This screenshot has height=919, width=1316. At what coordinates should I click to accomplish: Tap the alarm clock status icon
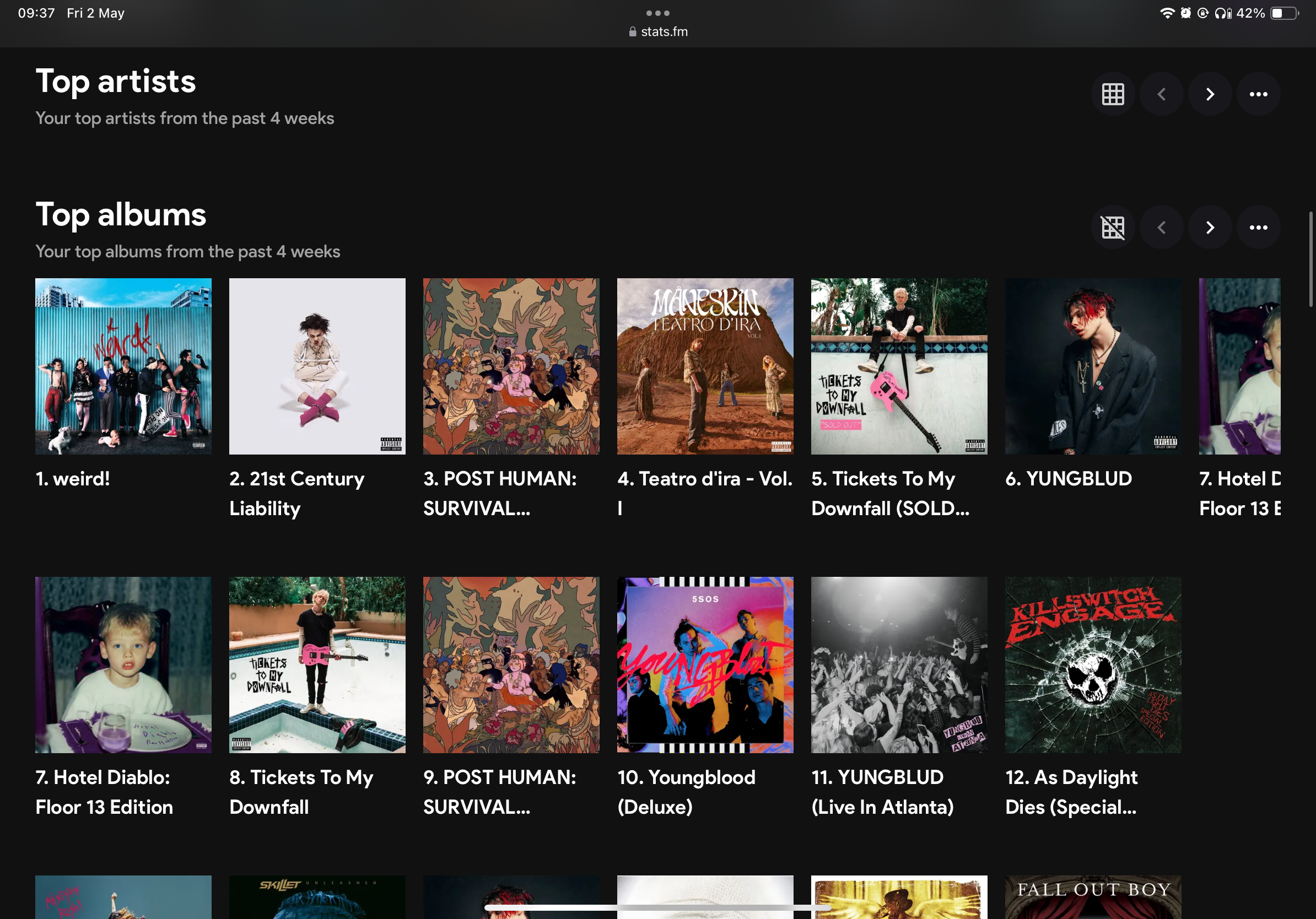click(1185, 13)
